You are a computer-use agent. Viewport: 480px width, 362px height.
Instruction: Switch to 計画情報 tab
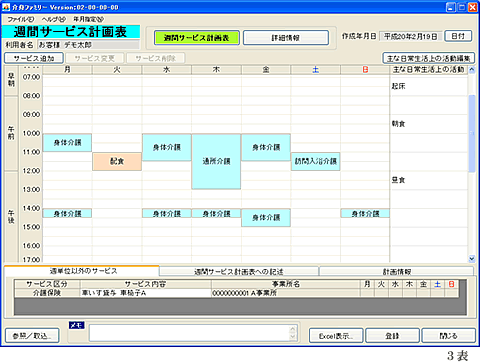[396, 272]
